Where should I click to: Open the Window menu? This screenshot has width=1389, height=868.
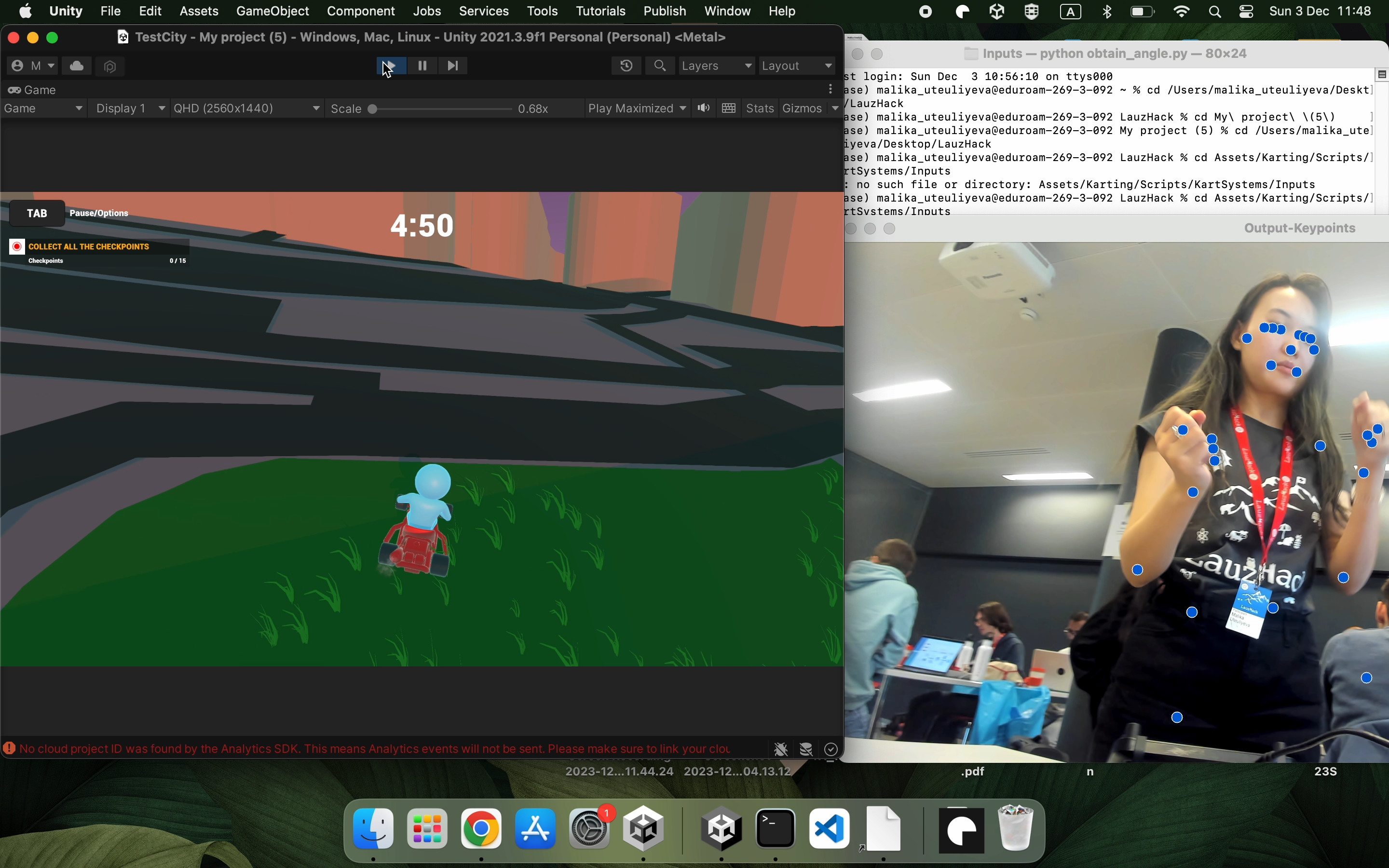tap(727, 12)
